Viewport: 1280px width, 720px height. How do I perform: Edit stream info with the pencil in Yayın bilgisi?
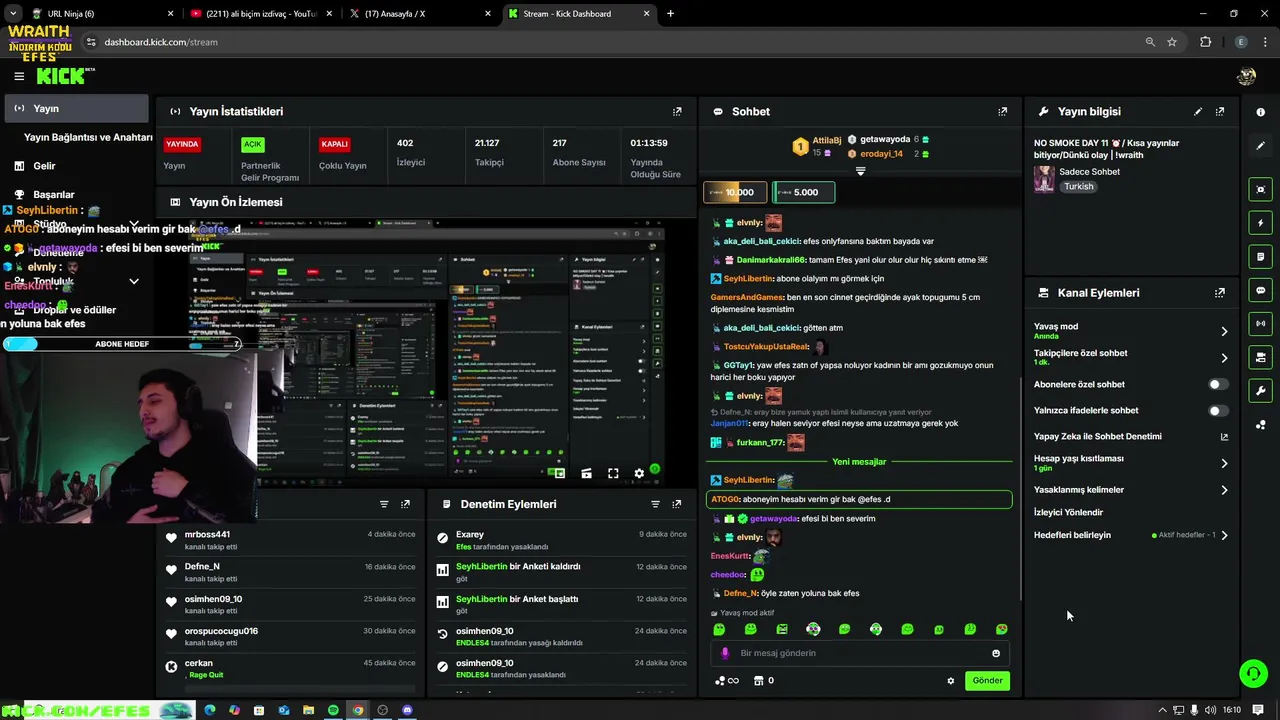(x=1198, y=112)
